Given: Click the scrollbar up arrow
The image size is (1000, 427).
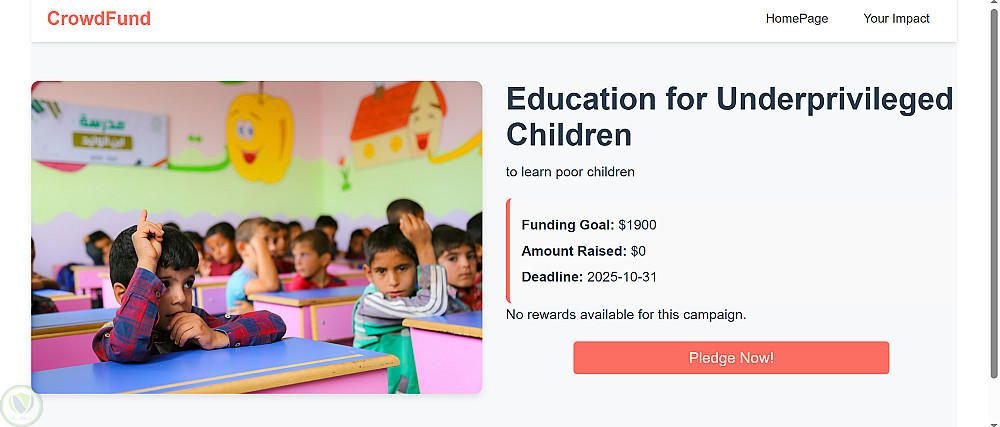Looking at the screenshot, I should (x=991, y=6).
